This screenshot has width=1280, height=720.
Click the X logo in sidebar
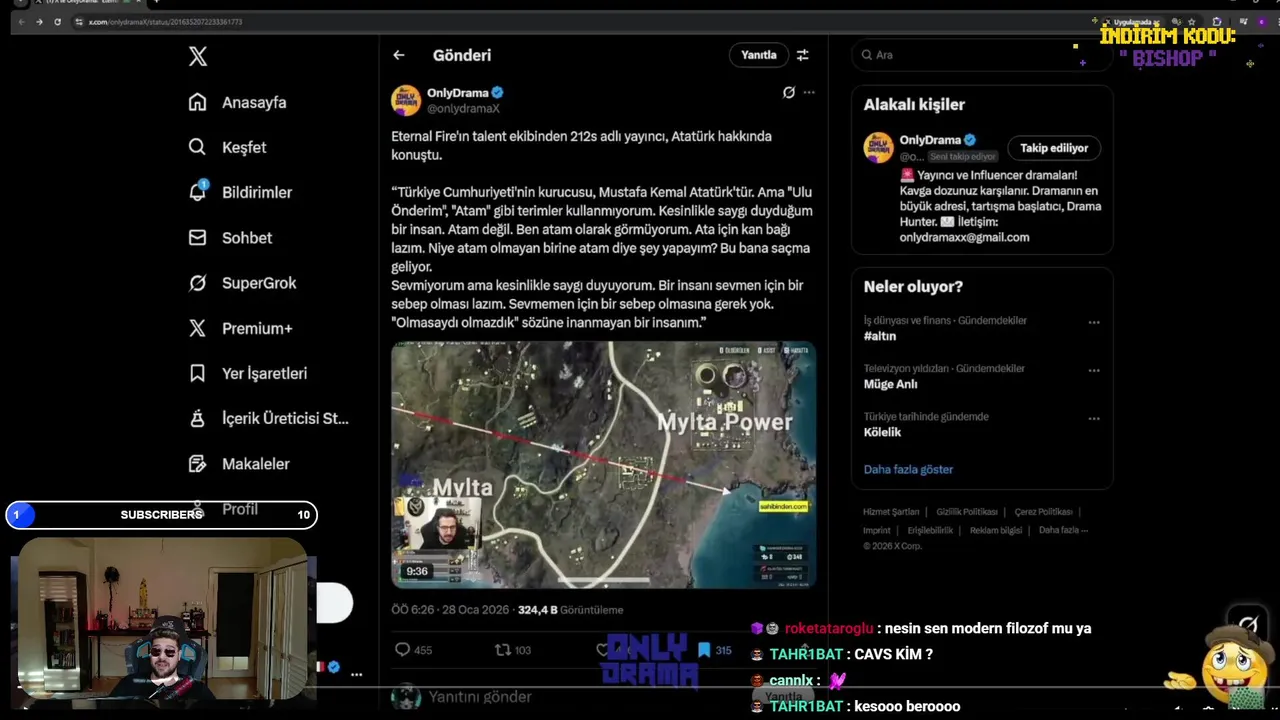point(198,57)
